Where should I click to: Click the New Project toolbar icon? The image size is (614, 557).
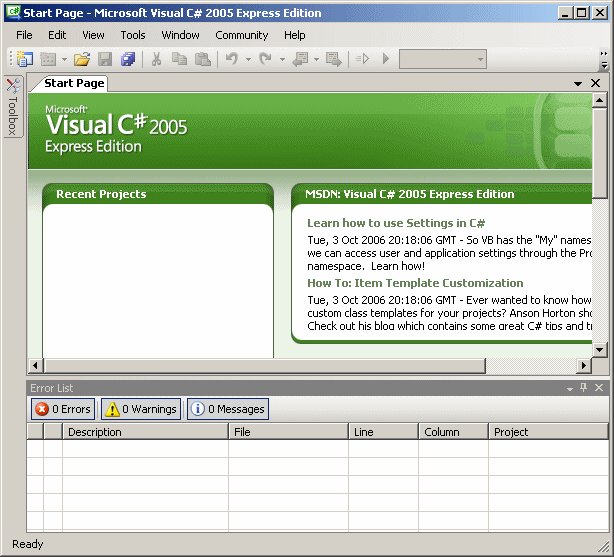(x=25, y=59)
